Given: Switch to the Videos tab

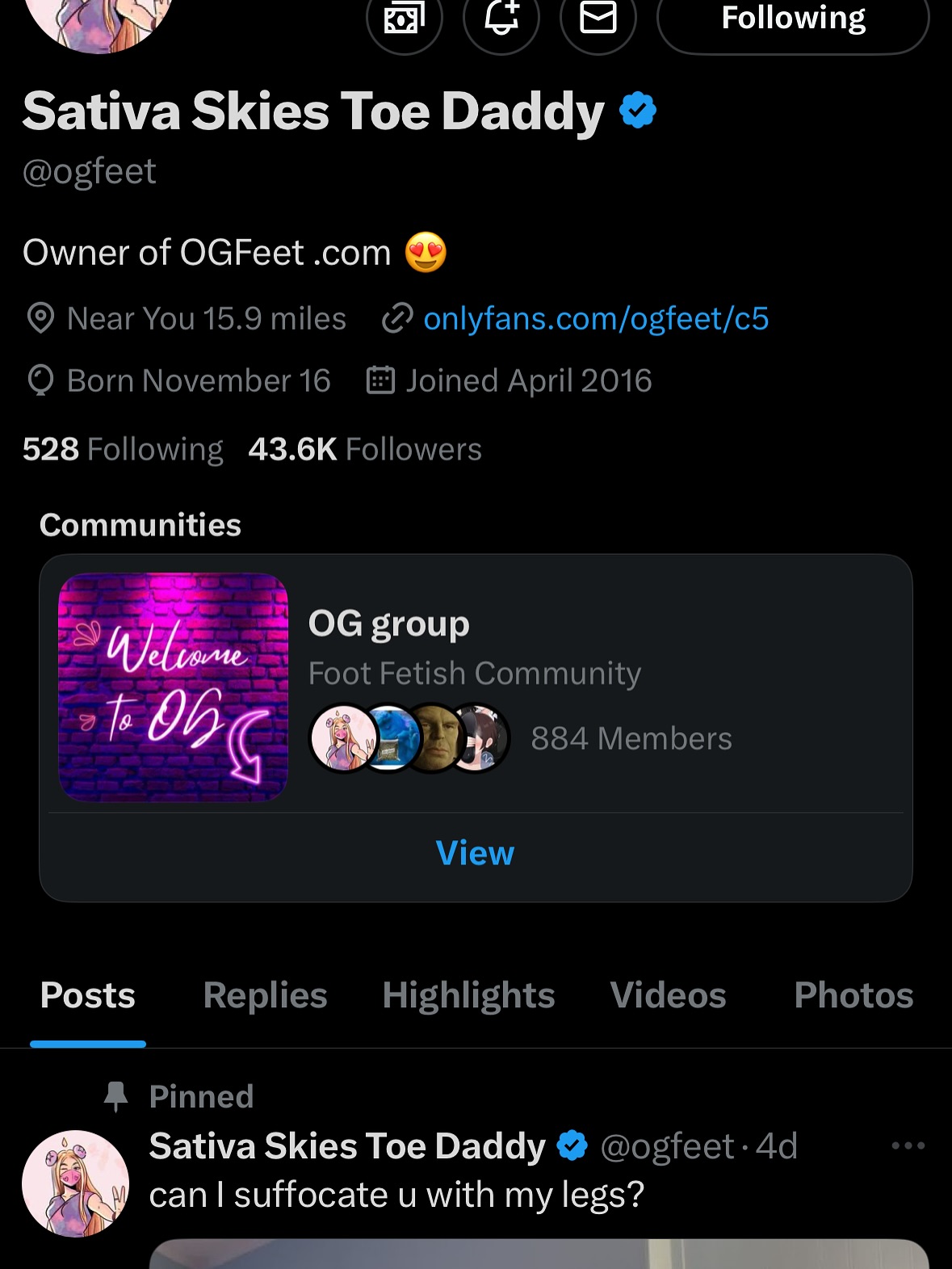Looking at the screenshot, I should 668,995.
